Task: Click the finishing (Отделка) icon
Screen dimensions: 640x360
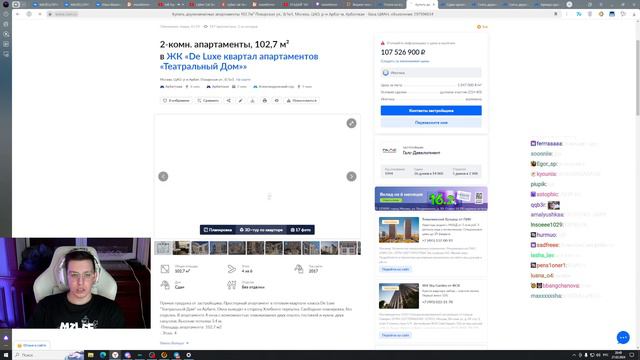Action: coord(231,285)
